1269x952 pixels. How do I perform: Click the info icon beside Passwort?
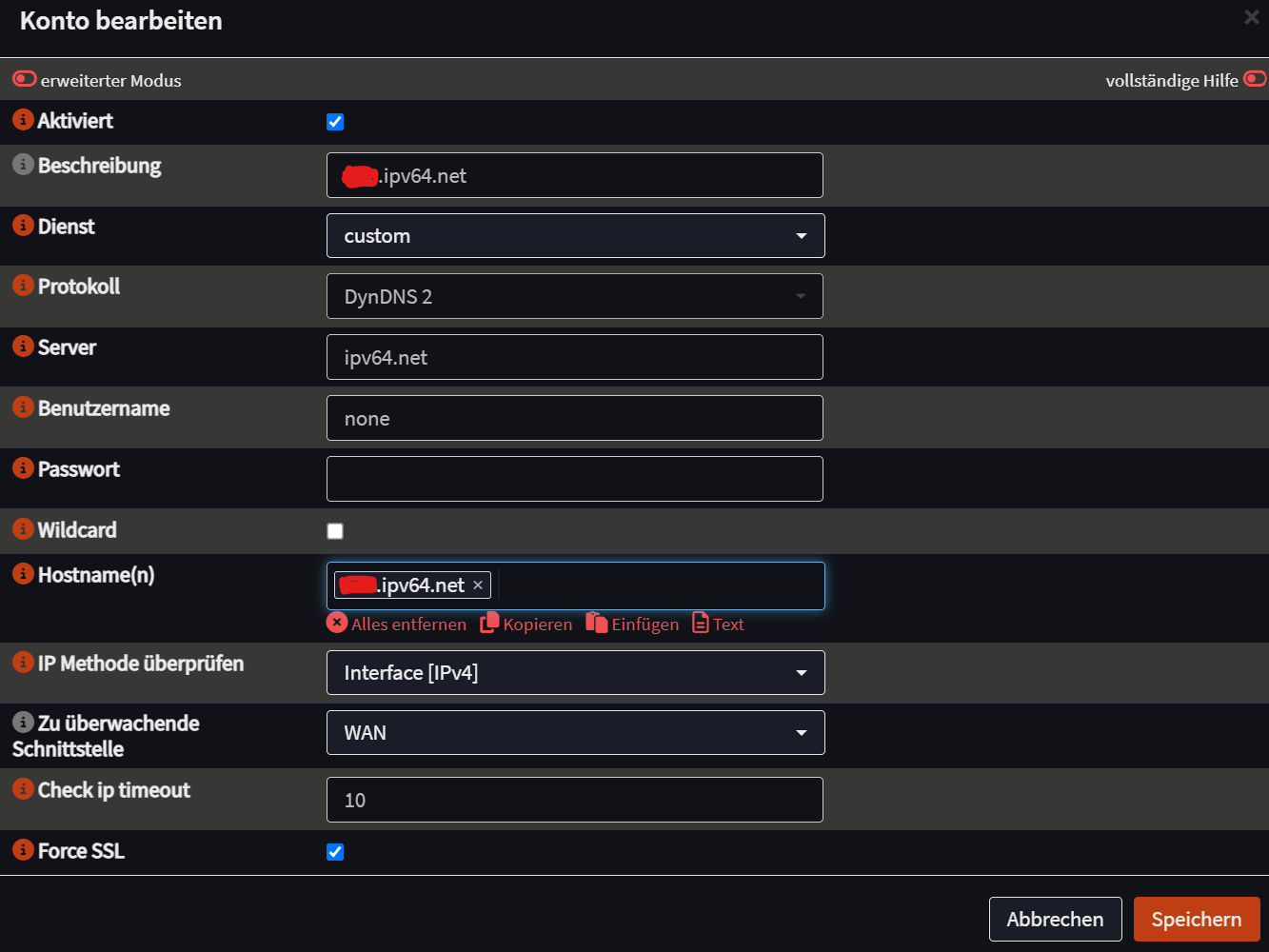(x=23, y=468)
